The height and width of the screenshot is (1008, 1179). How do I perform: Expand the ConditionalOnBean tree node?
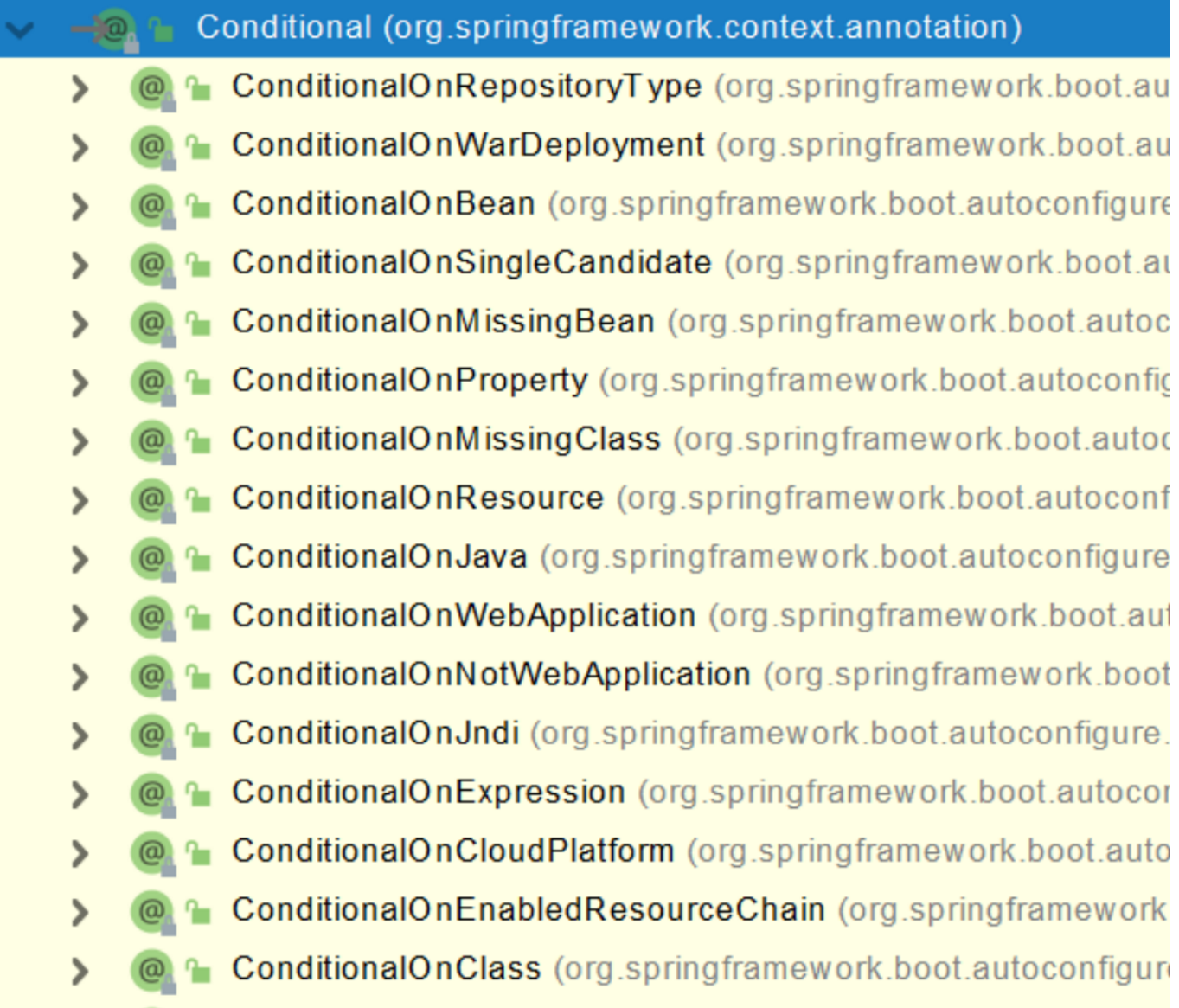pos(80,206)
